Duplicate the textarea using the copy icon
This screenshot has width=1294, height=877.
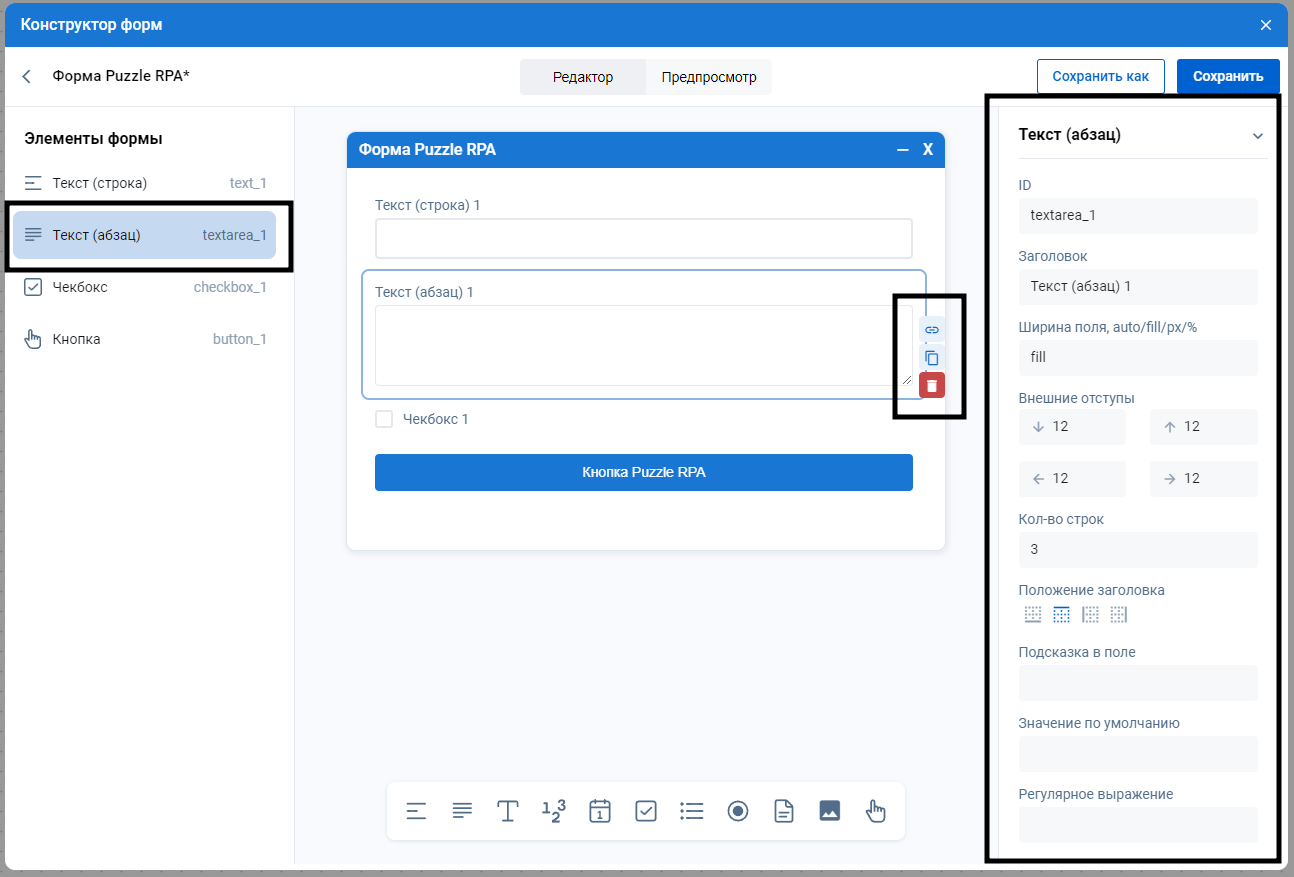pos(932,357)
